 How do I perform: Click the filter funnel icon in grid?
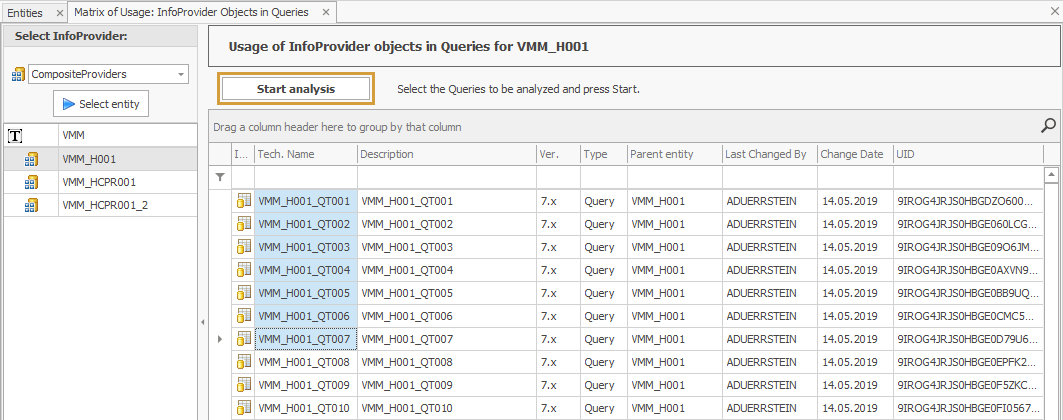pos(221,177)
